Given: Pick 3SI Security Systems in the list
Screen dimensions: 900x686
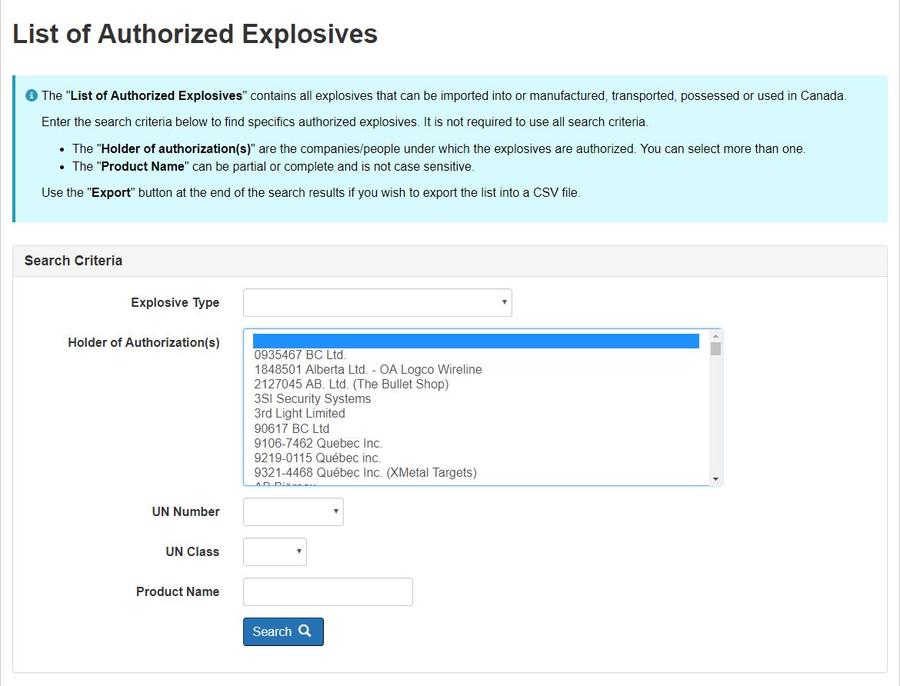Looking at the screenshot, I should [x=312, y=399].
